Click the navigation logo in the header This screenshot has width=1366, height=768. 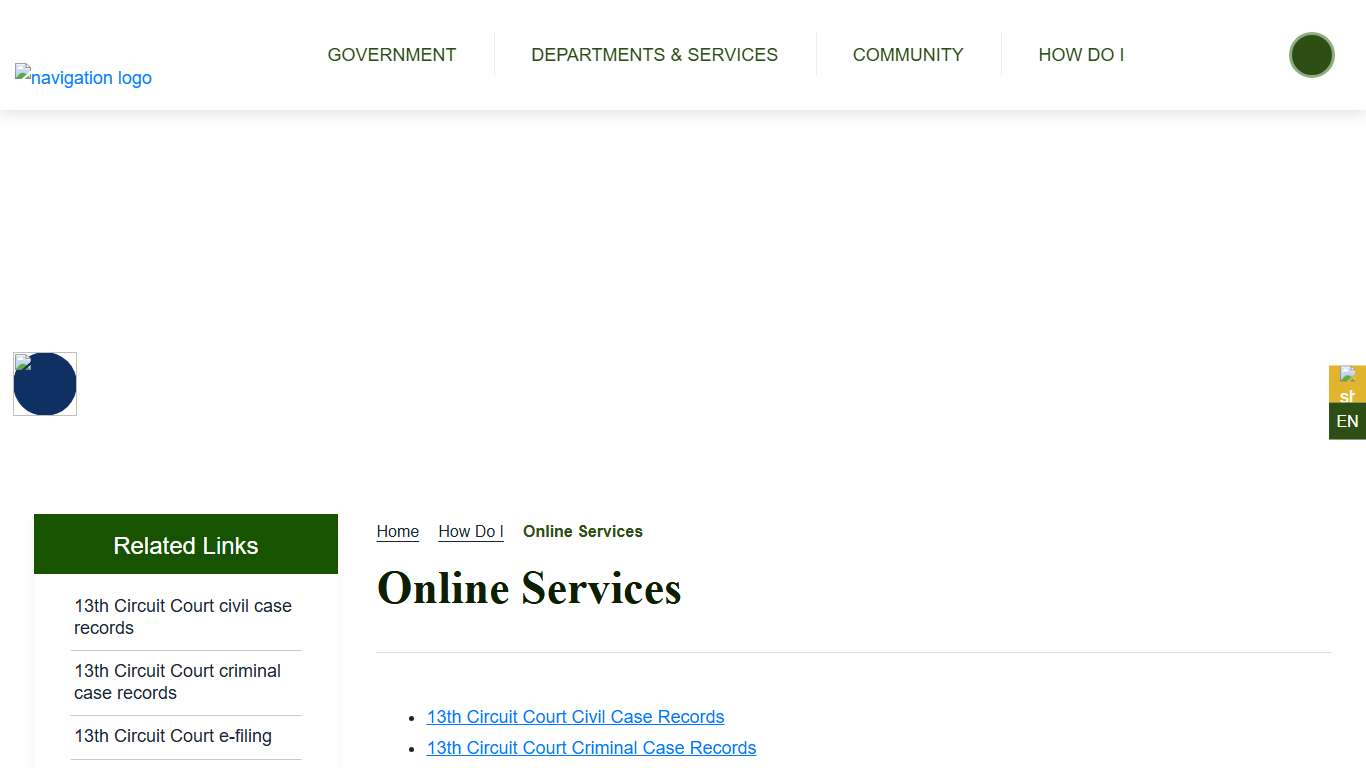(x=83, y=77)
